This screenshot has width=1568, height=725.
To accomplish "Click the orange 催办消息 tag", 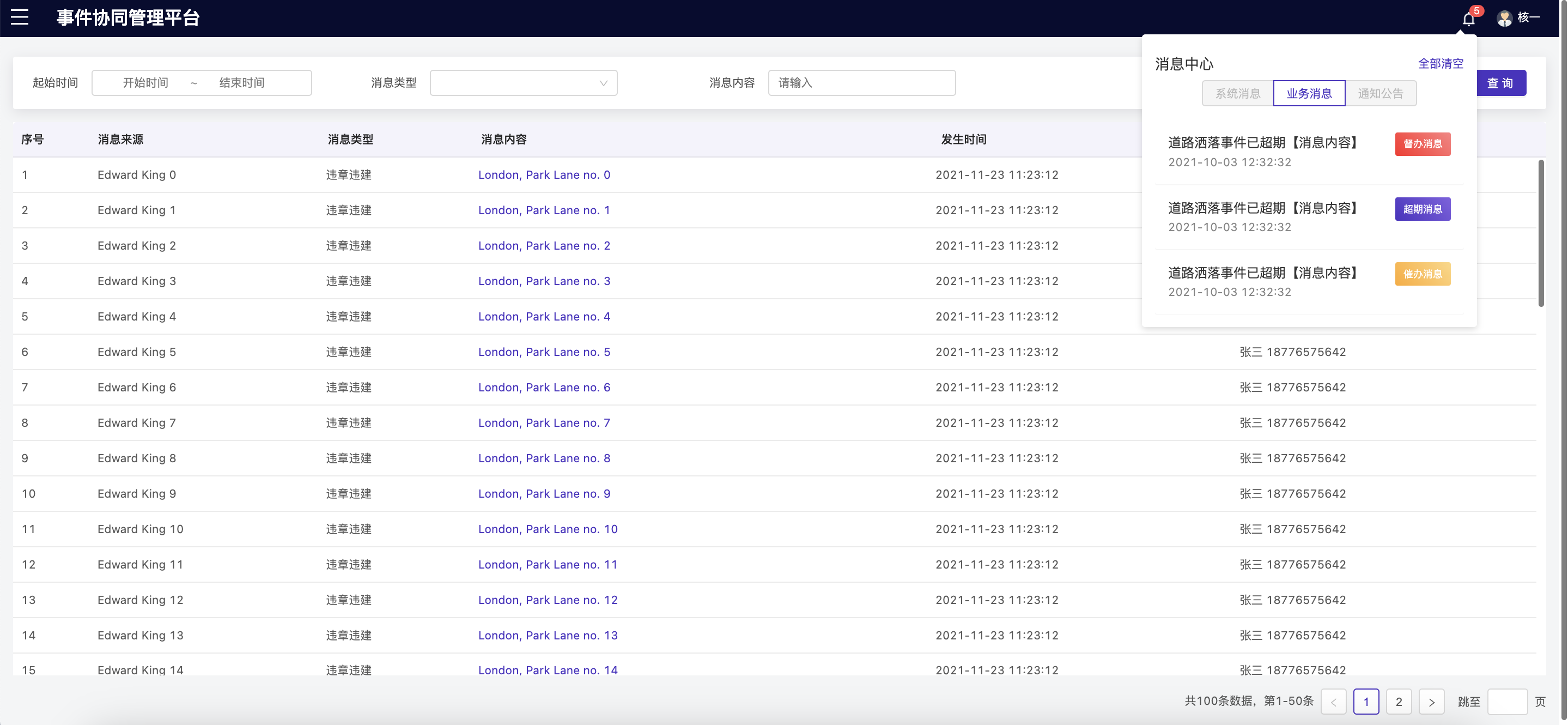I will tap(1423, 274).
